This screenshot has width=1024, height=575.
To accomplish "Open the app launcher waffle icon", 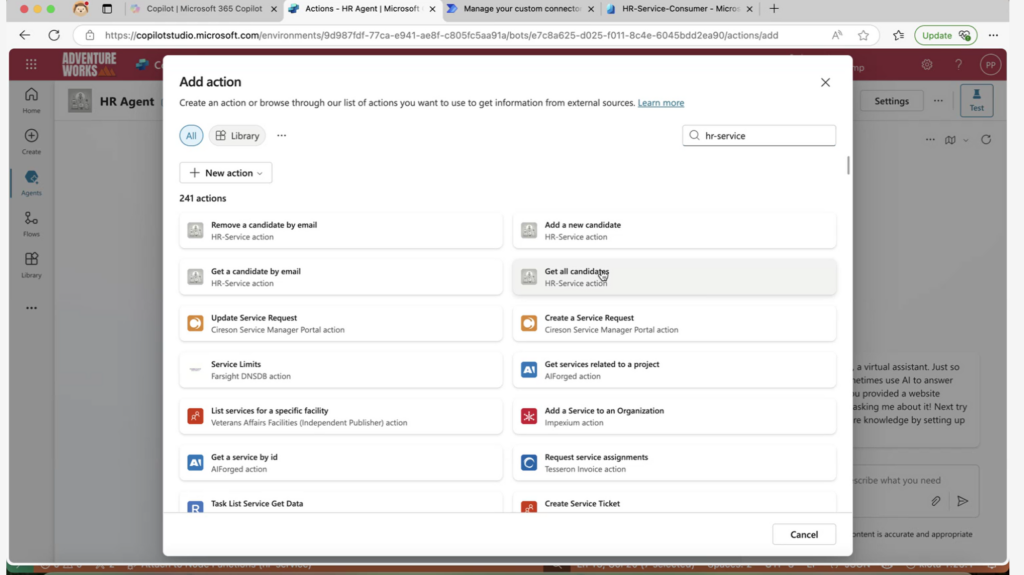I will (x=31, y=64).
